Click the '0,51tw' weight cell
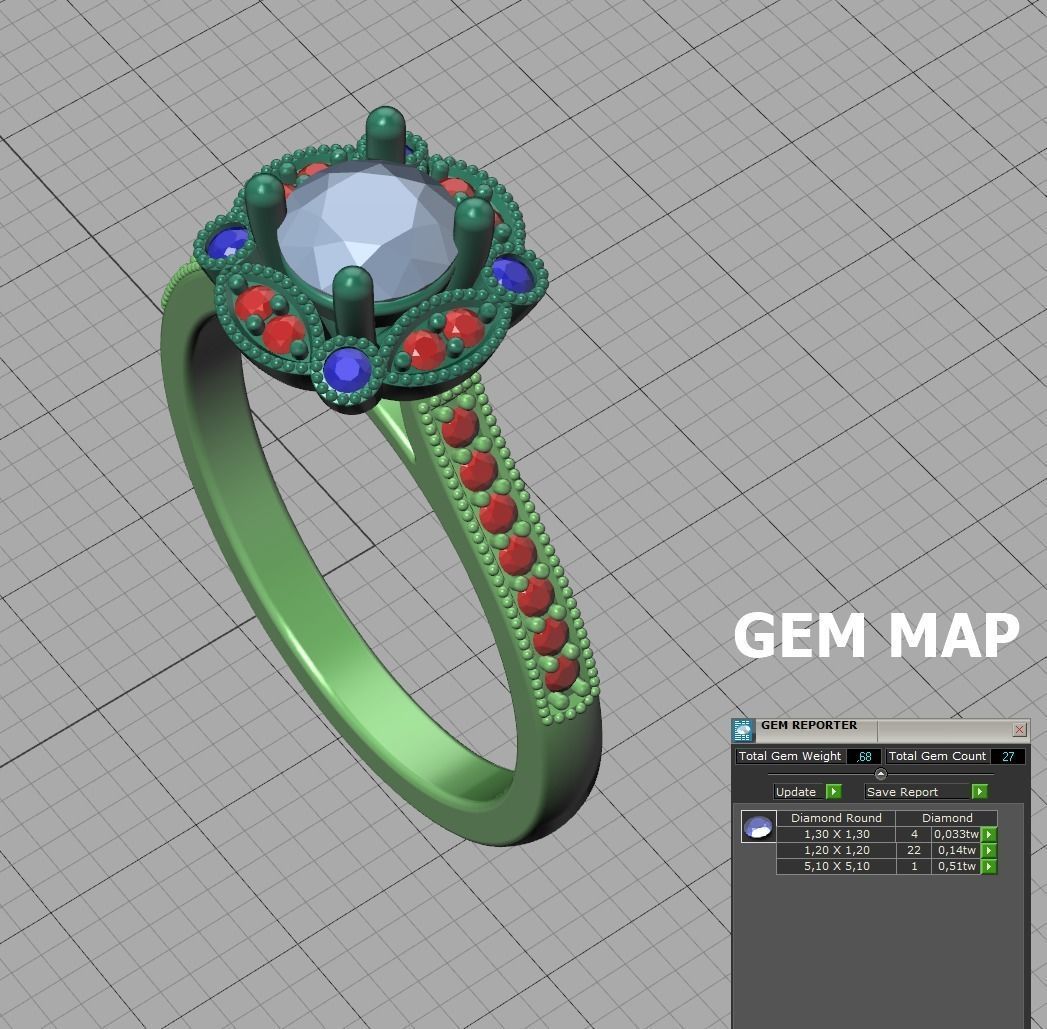1047x1029 pixels. coord(956,866)
